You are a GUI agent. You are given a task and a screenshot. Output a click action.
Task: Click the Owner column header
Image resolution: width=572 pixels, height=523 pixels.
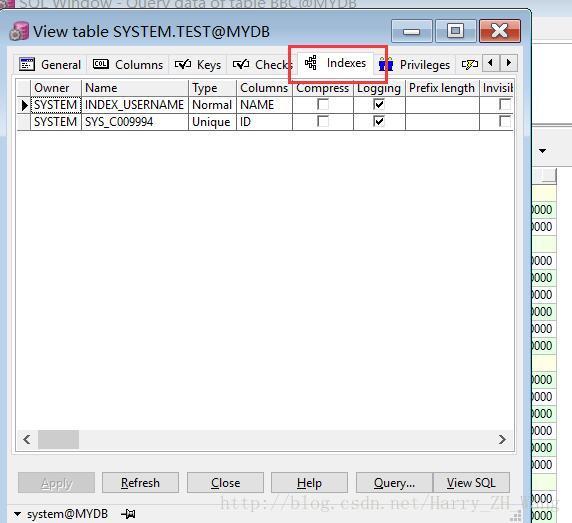tap(56, 88)
